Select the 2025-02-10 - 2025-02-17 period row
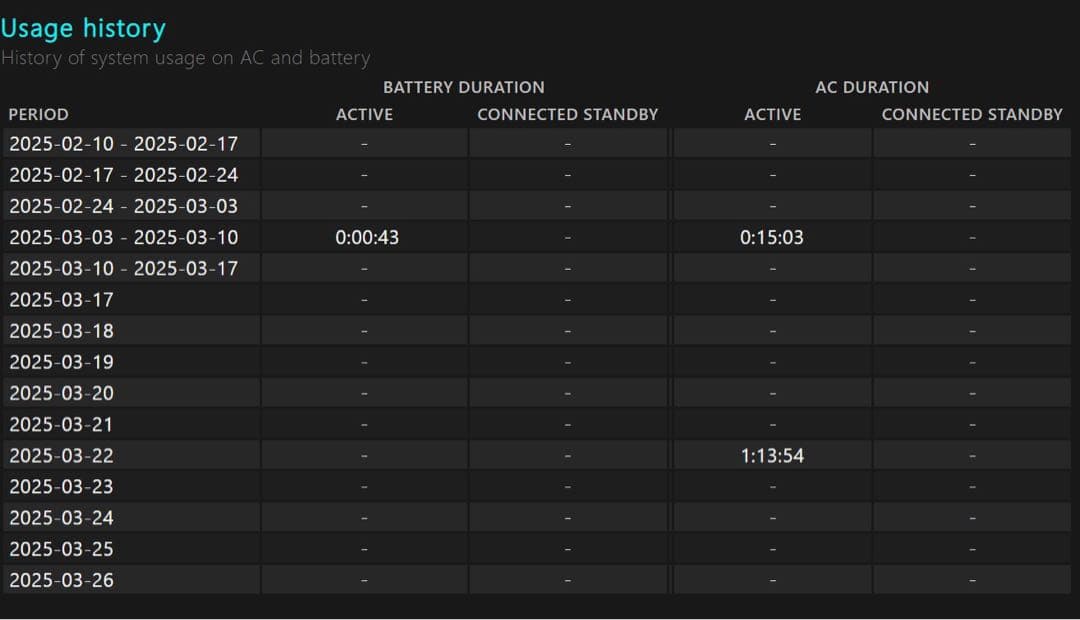 pyautogui.click(x=124, y=143)
